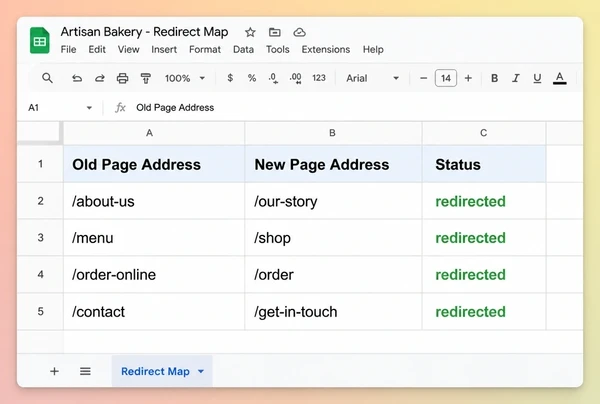Viewport: 600px width, 404px height.
Task: Select row 1 header
Action: pos(40,164)
